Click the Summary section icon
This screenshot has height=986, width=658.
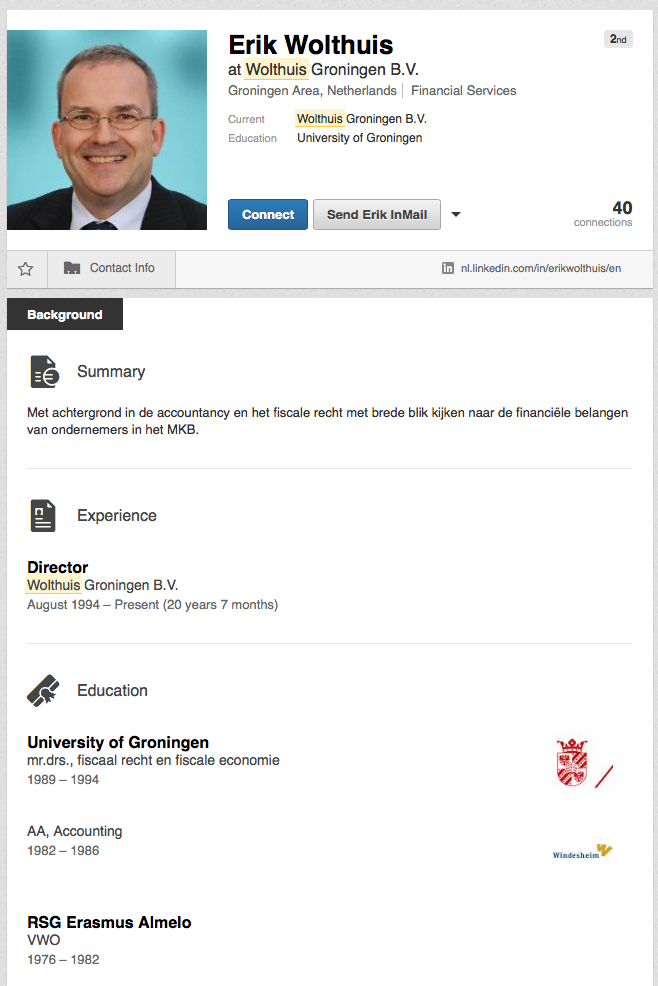(43, 372)
